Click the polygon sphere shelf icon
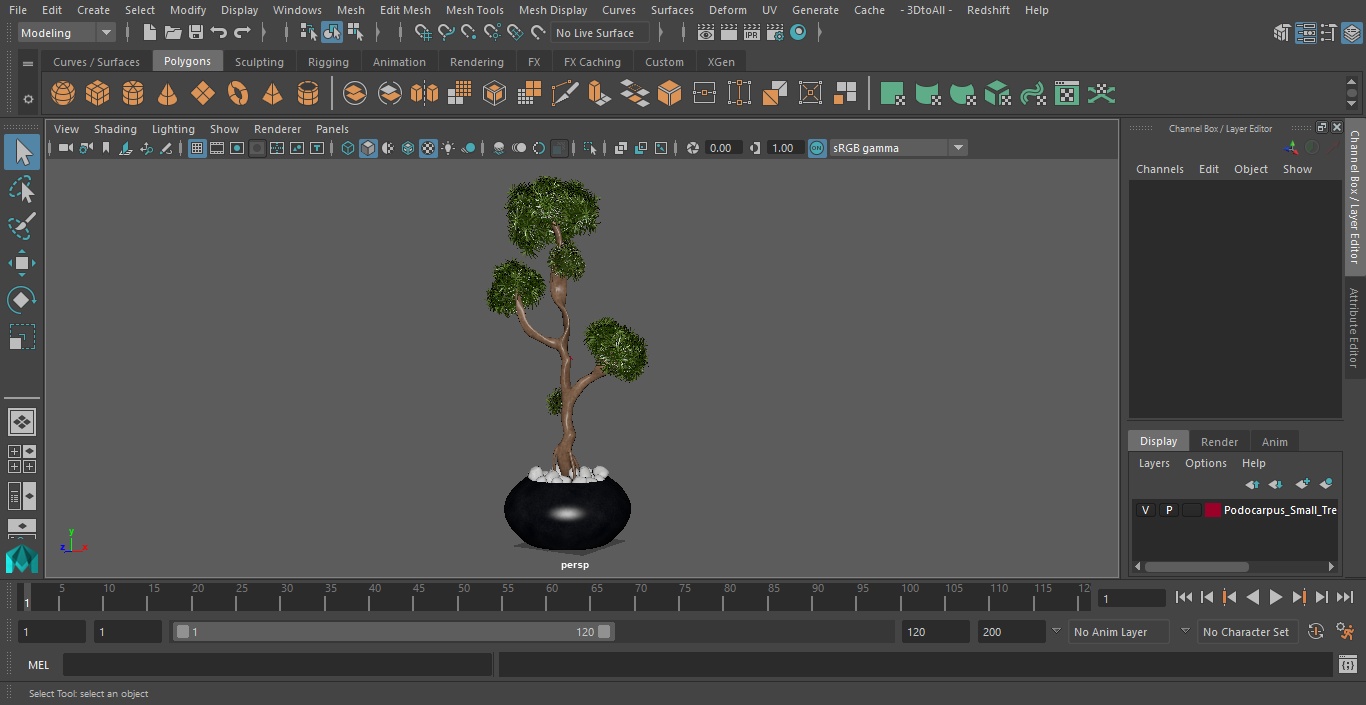Viewport: 1366px width, 705px height. pyautogui.click(x=63, y=94)
